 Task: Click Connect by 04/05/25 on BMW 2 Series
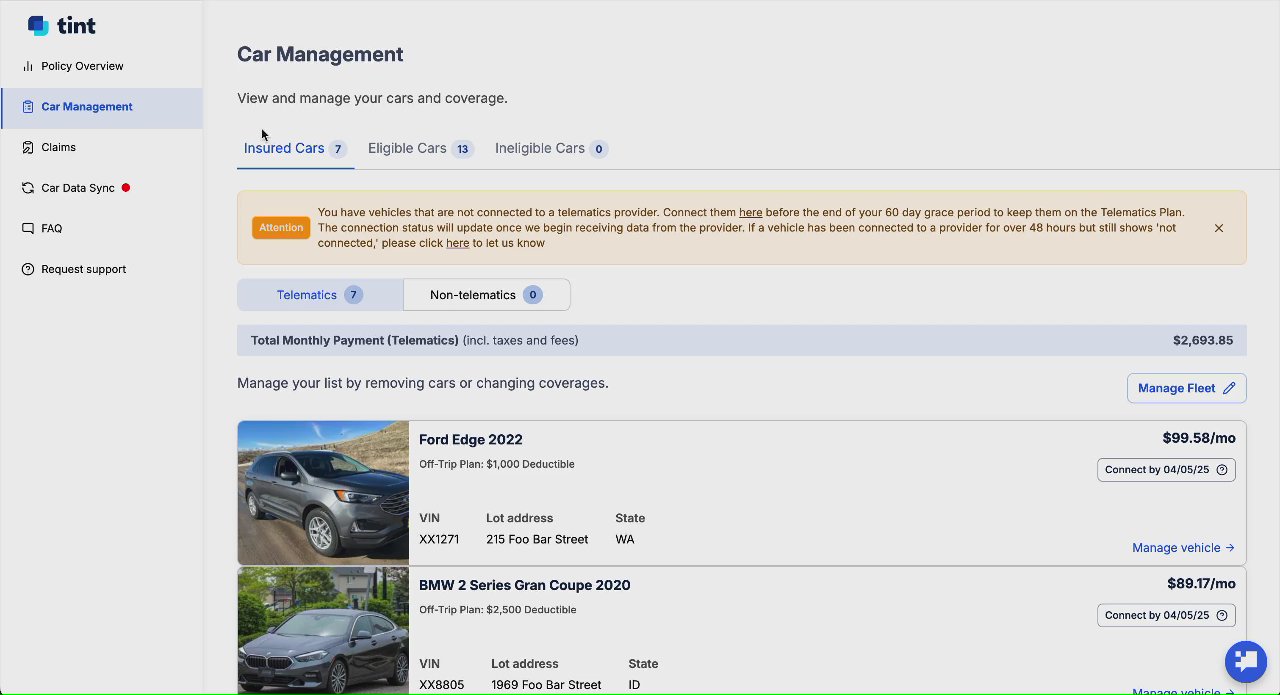pyautogui.click(x=1166, y=616)
